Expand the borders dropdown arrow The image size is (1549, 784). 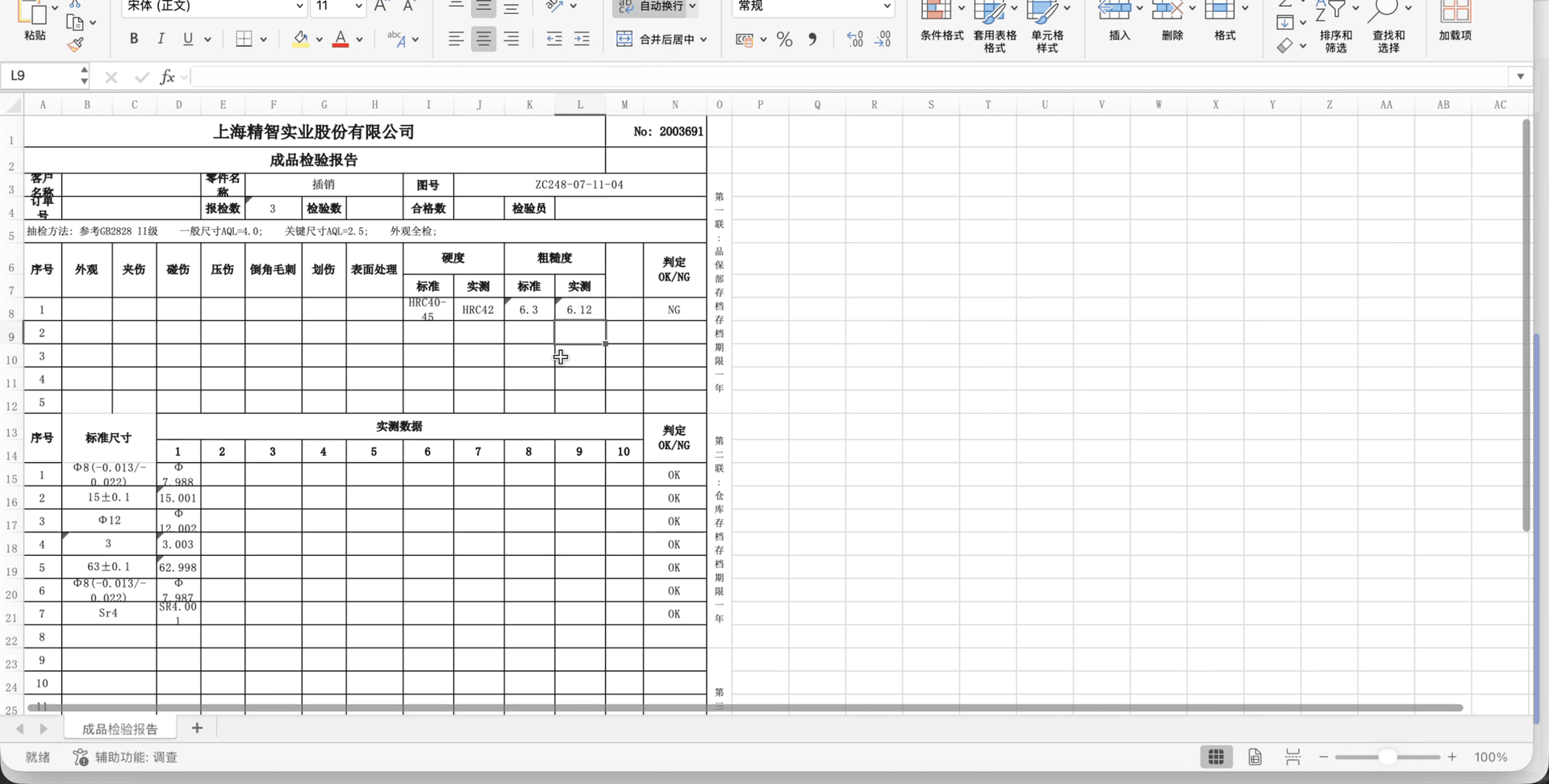263,40
